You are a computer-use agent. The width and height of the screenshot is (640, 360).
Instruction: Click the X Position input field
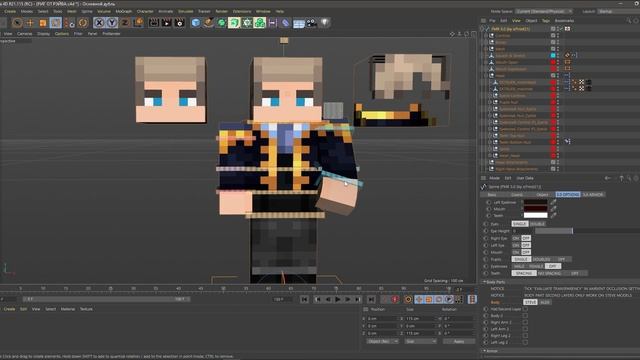381,318
